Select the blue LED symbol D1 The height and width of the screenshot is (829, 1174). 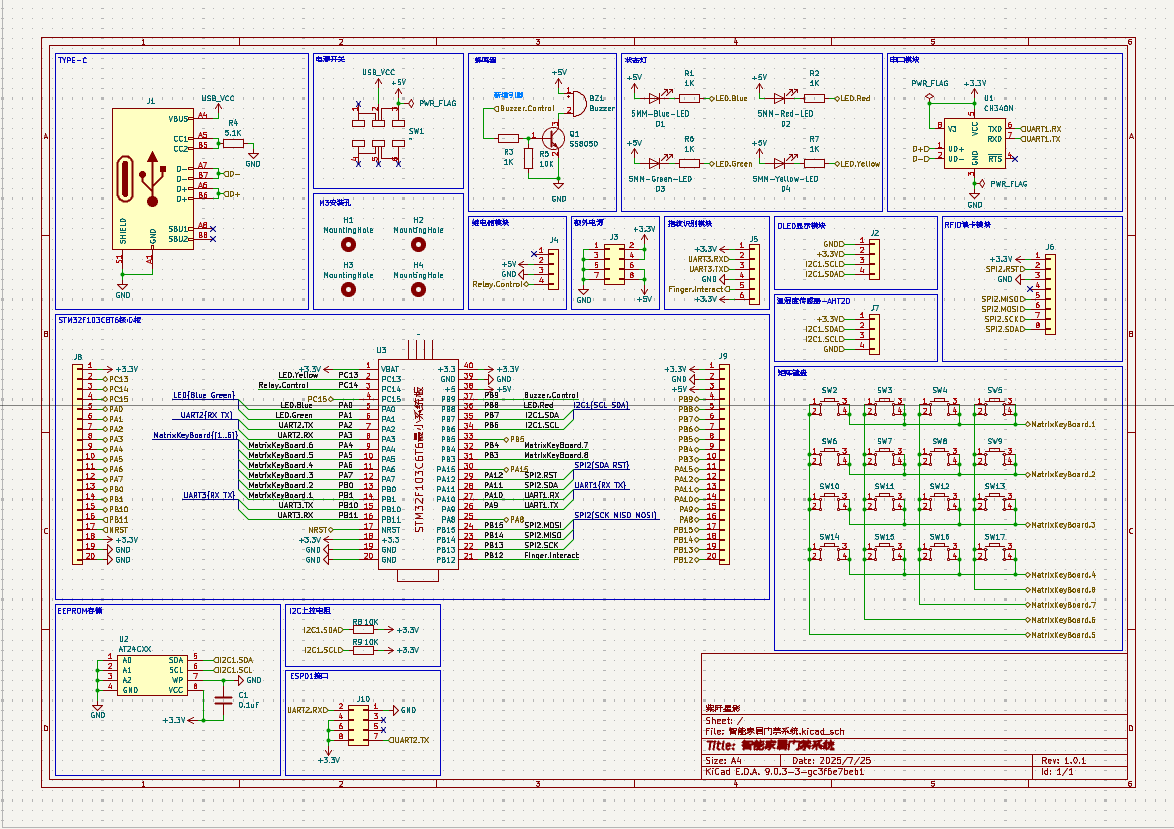coord(654,98)
